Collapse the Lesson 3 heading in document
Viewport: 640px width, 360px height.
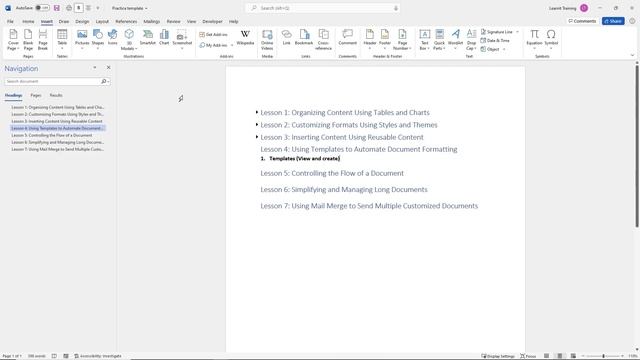tap(257, 136)
